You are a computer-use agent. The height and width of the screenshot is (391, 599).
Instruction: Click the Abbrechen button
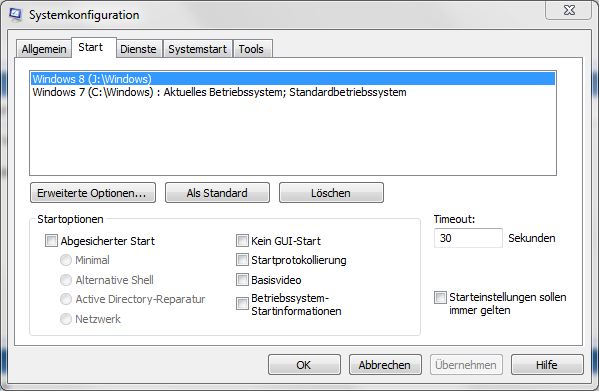point(385,365)
